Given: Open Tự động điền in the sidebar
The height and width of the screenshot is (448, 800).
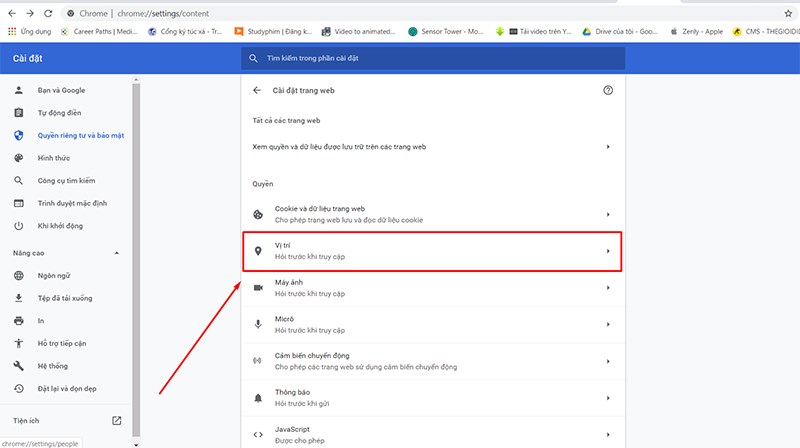Looking at the screenshot, I should point(60,112).
